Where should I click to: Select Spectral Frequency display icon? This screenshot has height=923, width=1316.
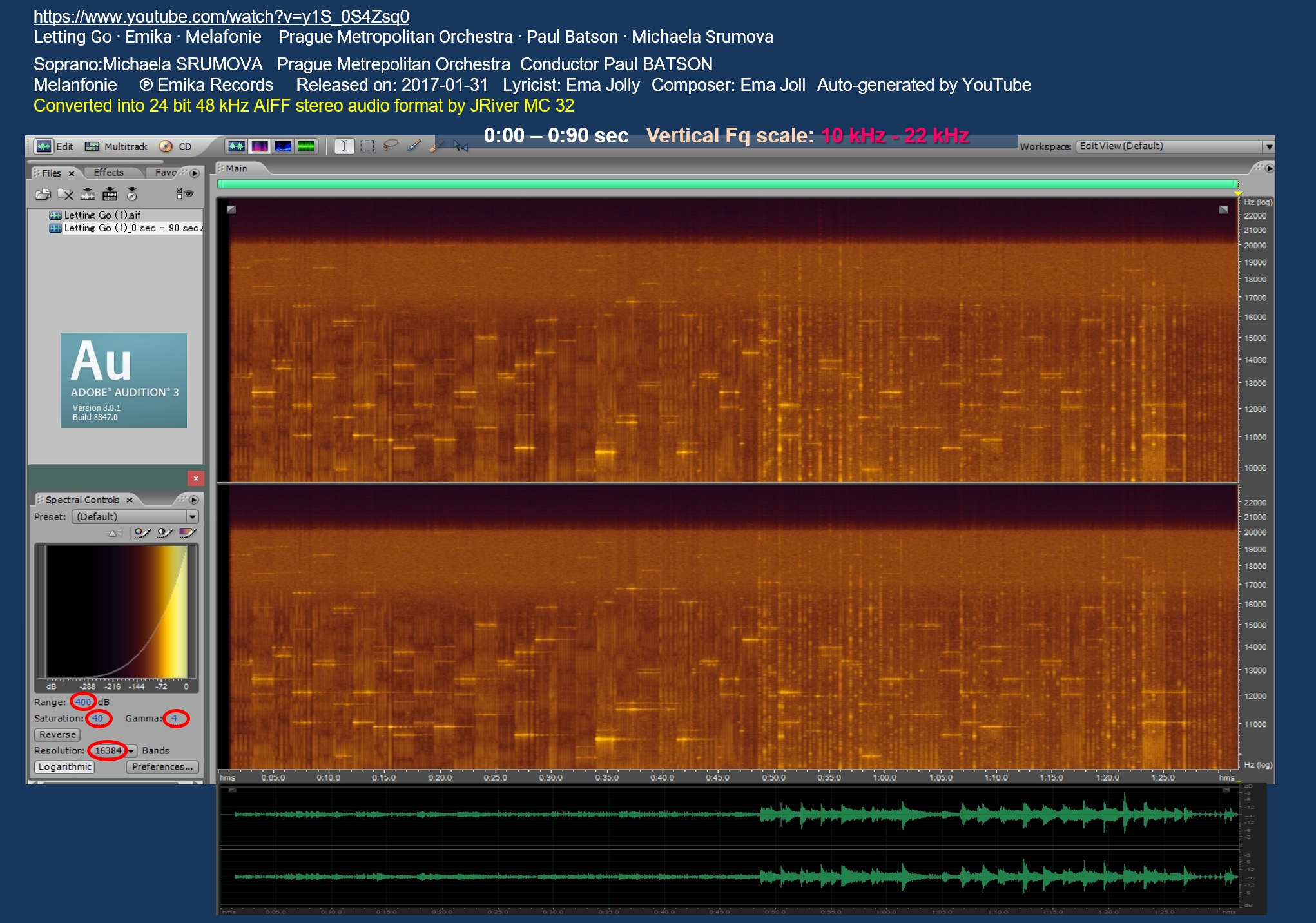[260, 146]
